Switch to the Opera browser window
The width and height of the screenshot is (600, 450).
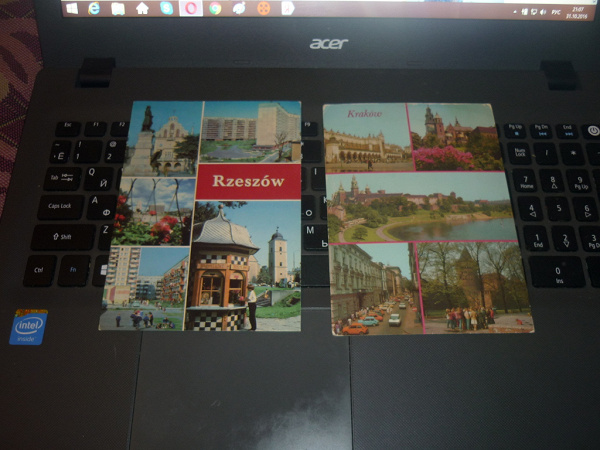pyautogui.click(x=191, y=8)
